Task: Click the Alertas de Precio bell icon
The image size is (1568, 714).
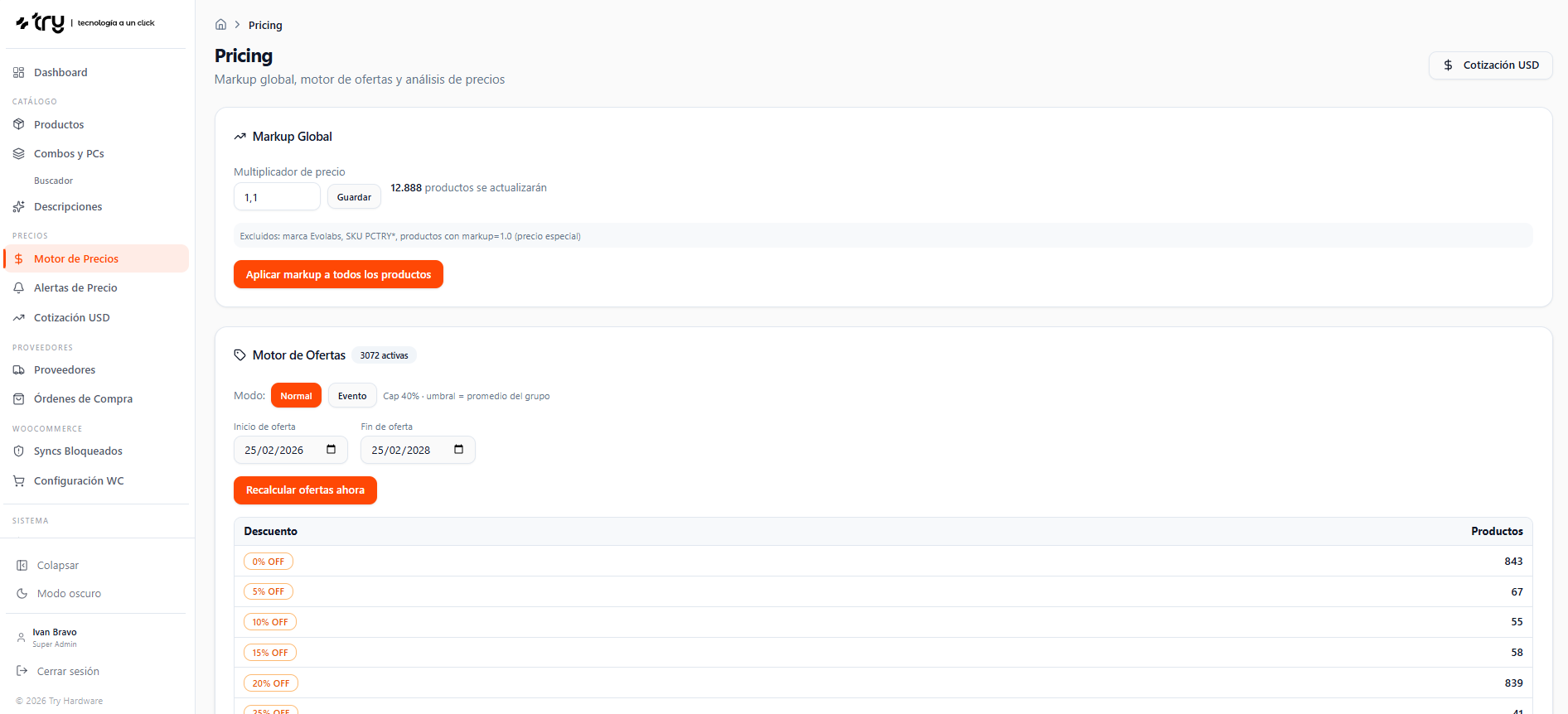Action: (x=19, y=288)
